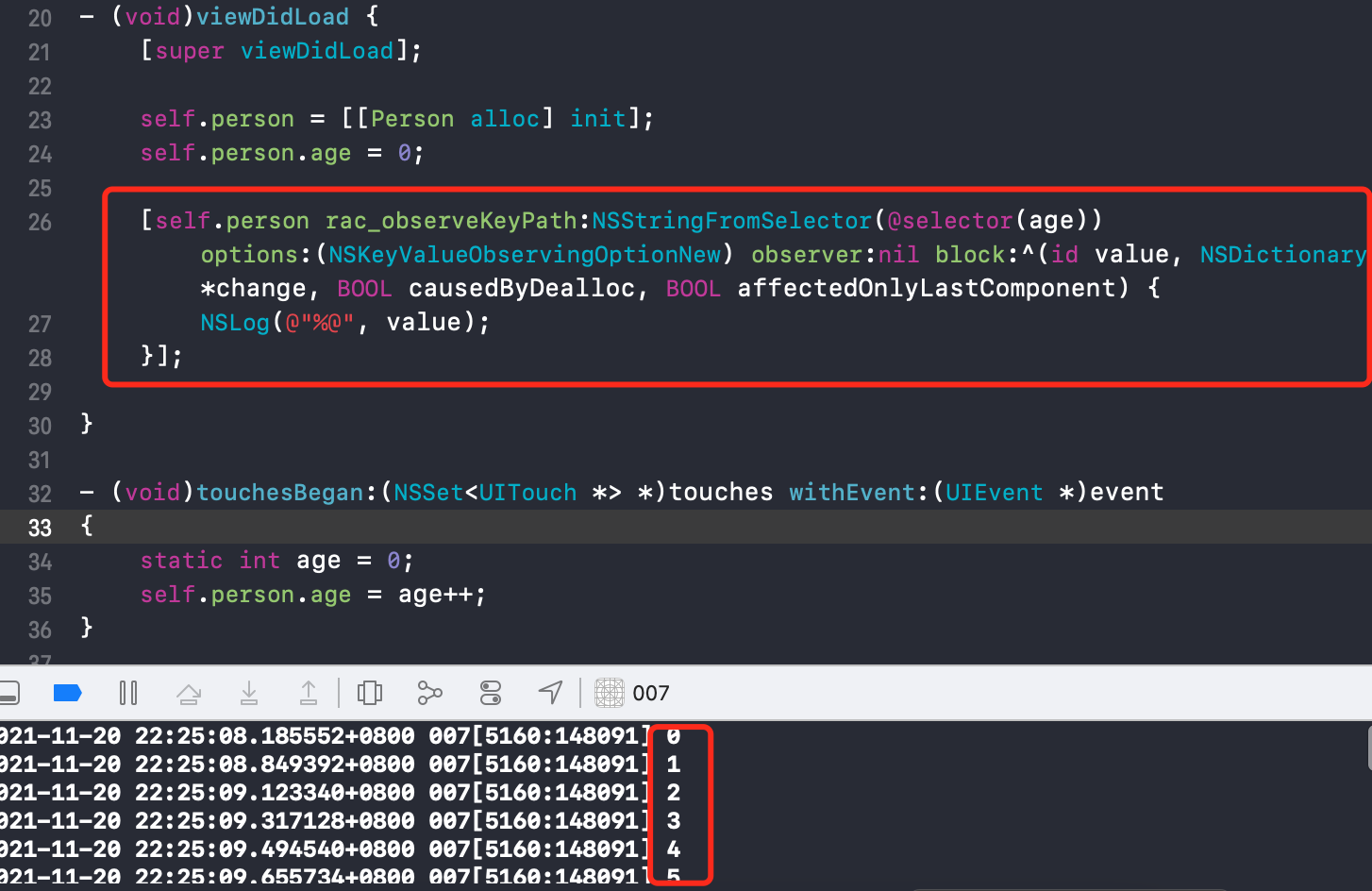Image resolution: width=1372 pixels, height=891 pixels.
Task: Click 'NSLog' call on line 27
Action: 235,323
